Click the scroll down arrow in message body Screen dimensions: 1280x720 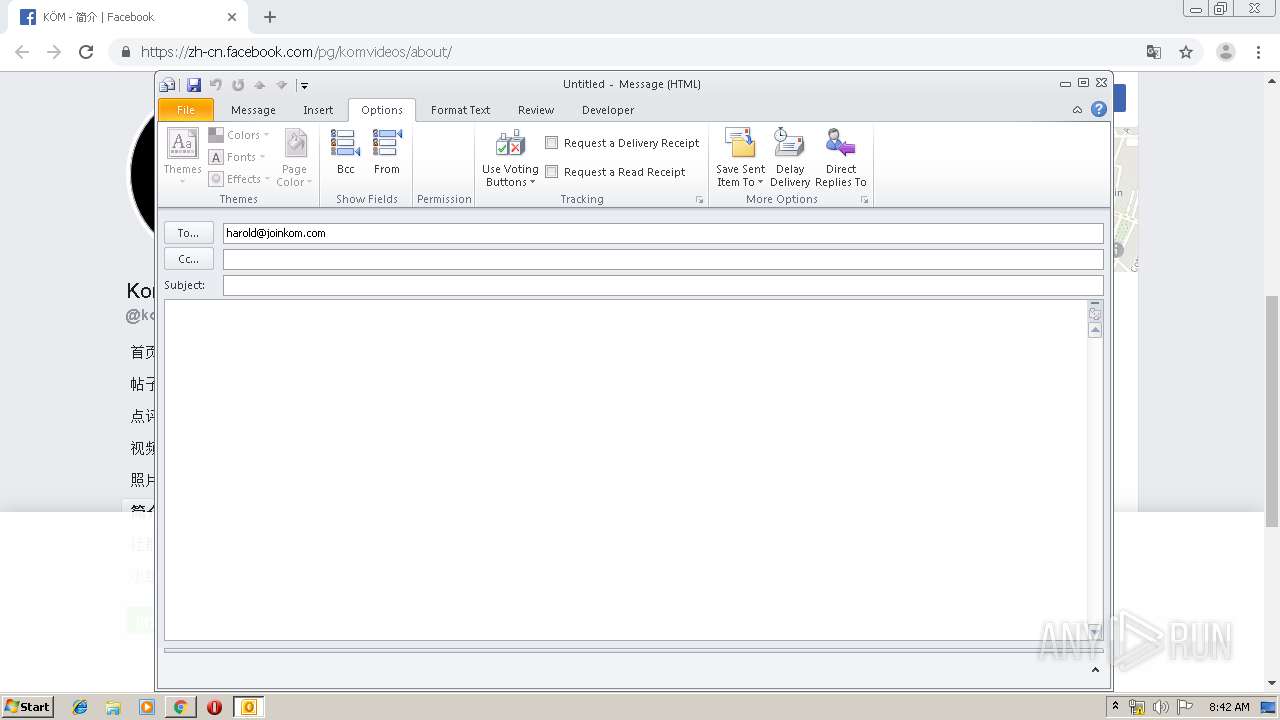[1095, 631]
